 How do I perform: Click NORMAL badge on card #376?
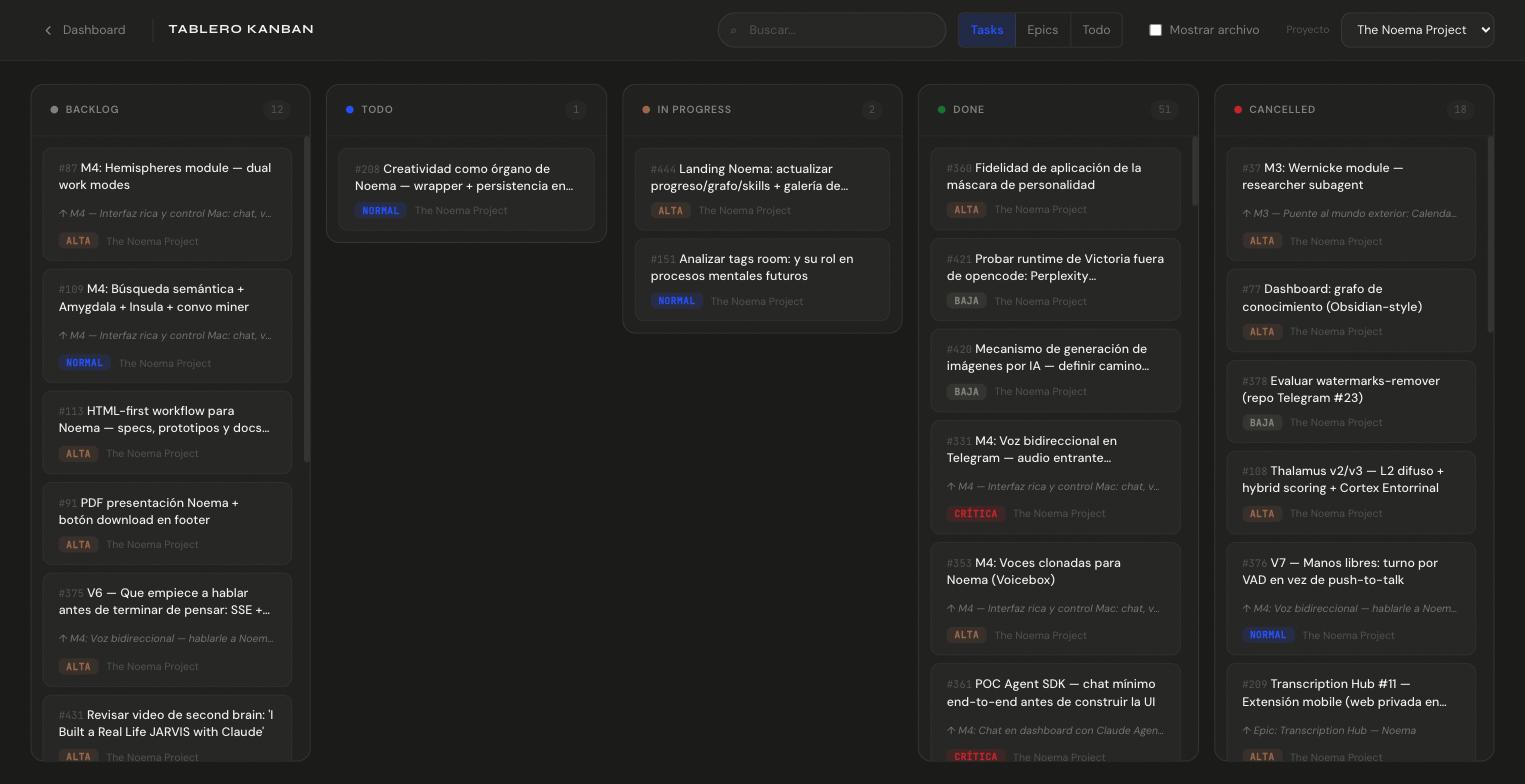[1268, 635]
